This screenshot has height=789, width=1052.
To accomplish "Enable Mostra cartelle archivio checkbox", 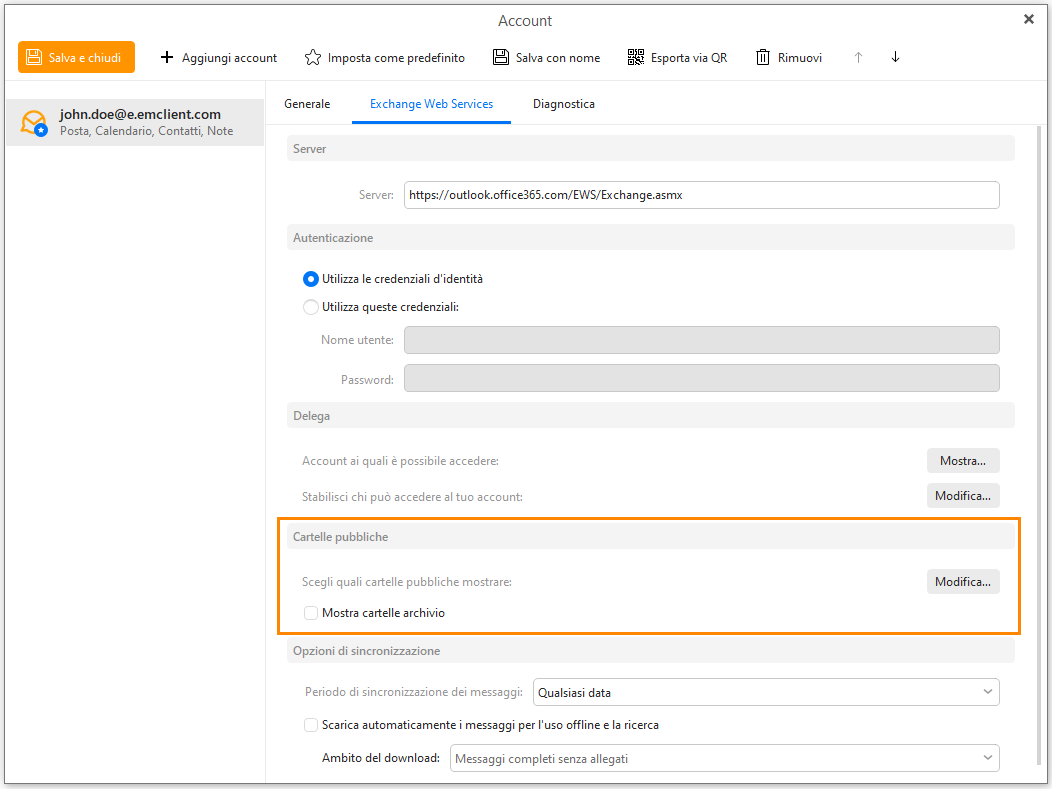I will click(311, 613).
